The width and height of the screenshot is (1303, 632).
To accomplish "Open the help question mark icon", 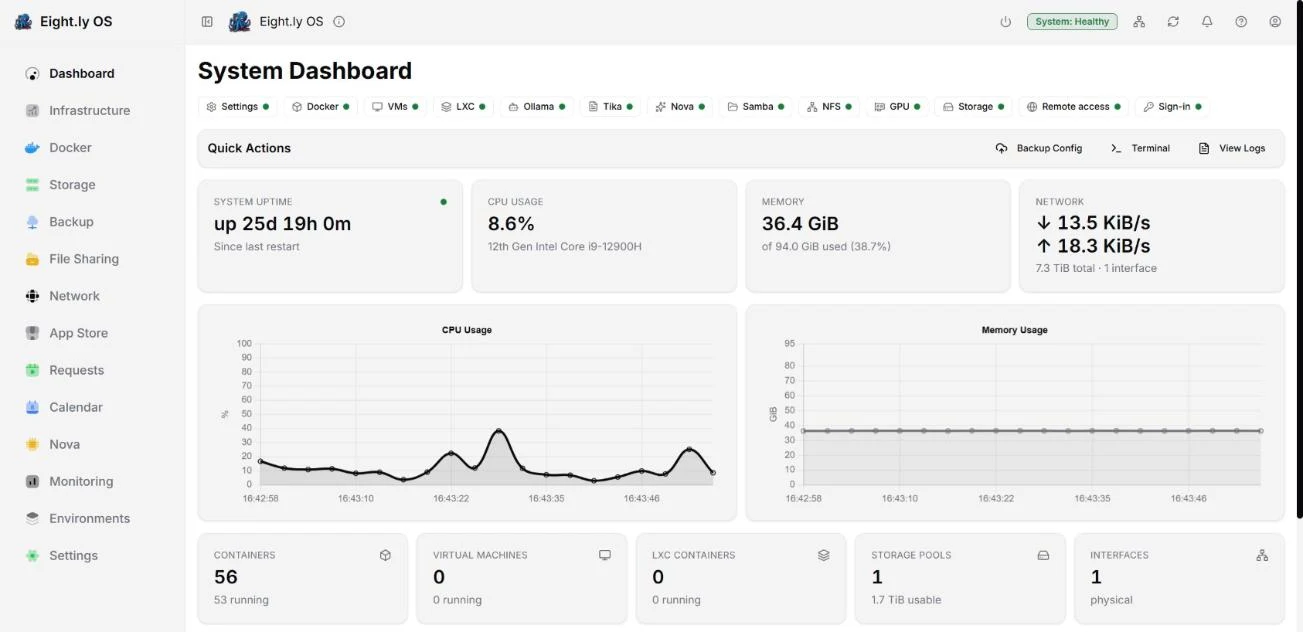I will (x=1241, y=21).
